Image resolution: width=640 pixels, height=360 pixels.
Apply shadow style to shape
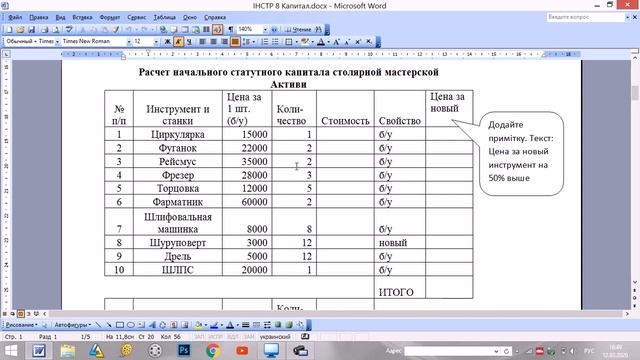coord(278,325)
